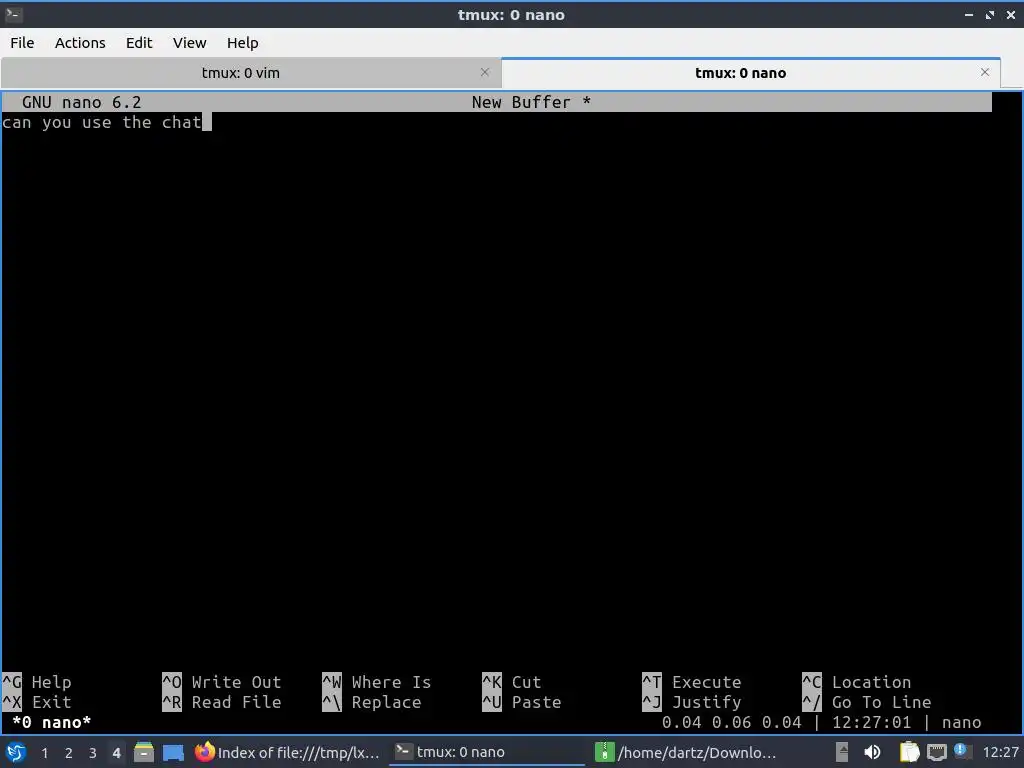Viewport: 1024px width, 768px height.
Task: Click the tmux clock 12:27:01
Action: [871, 723]
